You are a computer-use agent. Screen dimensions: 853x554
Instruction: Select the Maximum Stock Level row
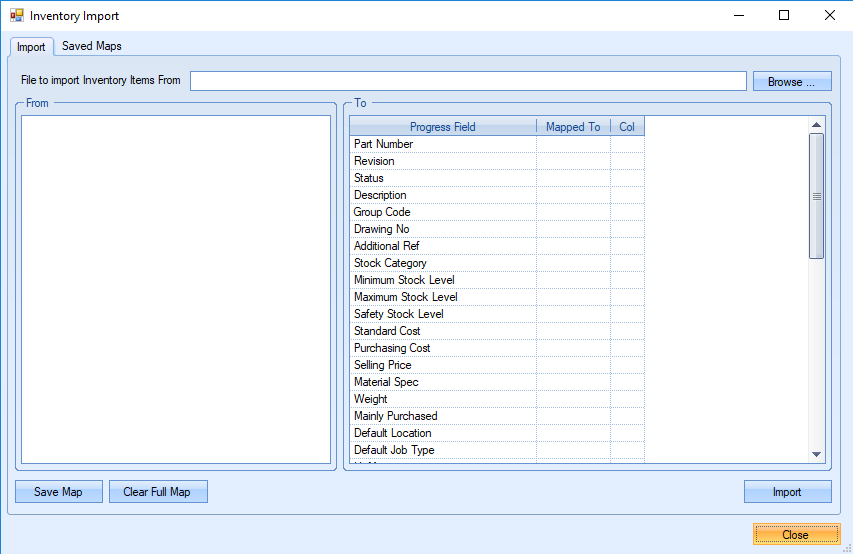pos(497,297)
